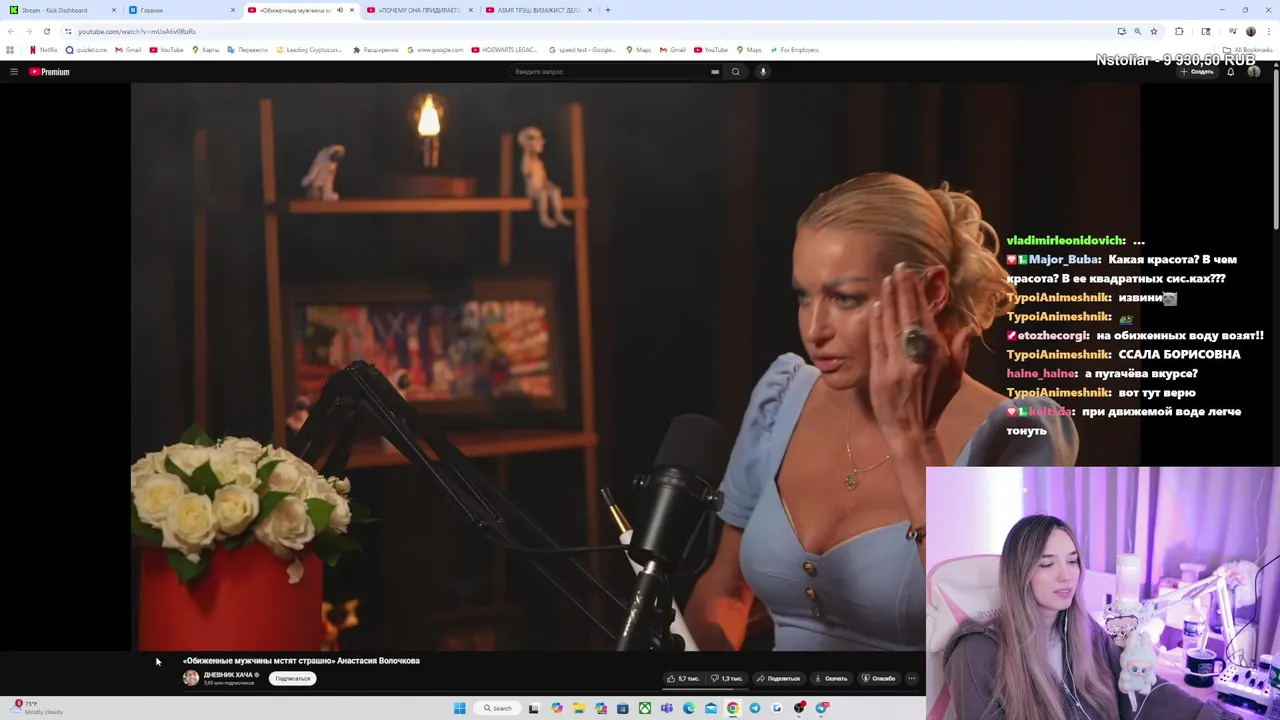Open the zoom magnifier in address bar
The height and width of the screenshot is (720, 1280).
pos(1137,31)
